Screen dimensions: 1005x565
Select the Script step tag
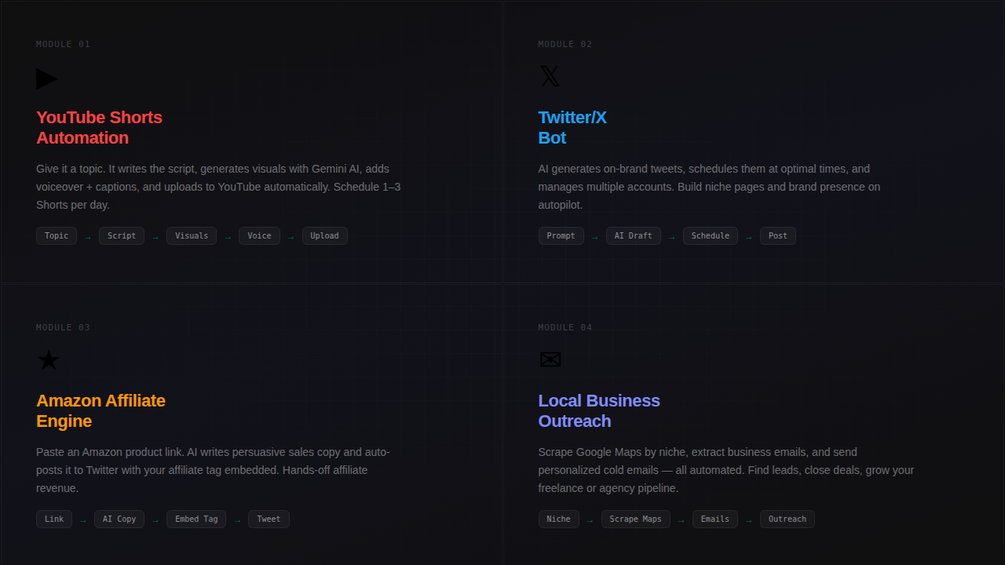pyautogui.click(x=122, y=236)
